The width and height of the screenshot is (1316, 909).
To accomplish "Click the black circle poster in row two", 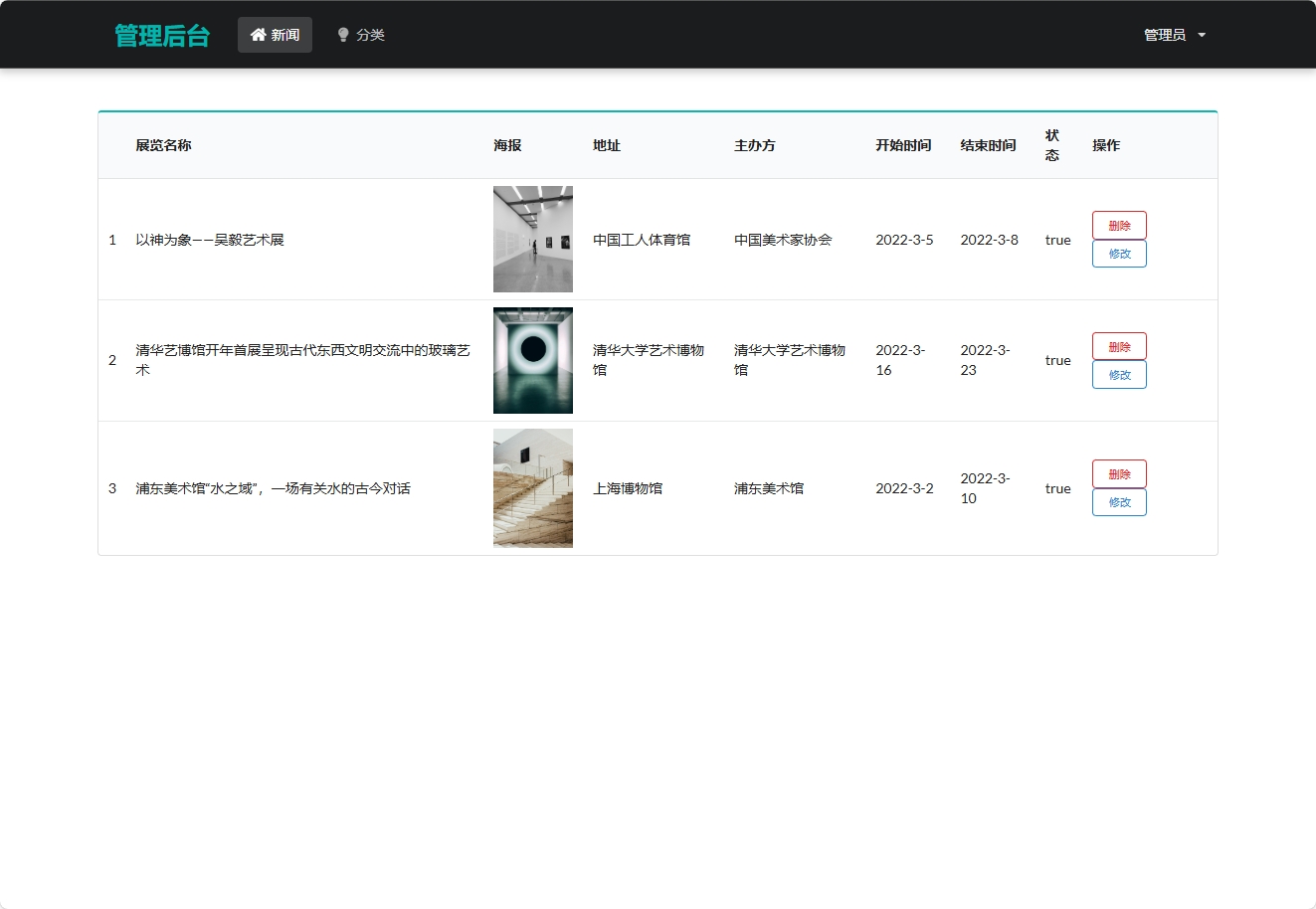I will pos(532,360).
